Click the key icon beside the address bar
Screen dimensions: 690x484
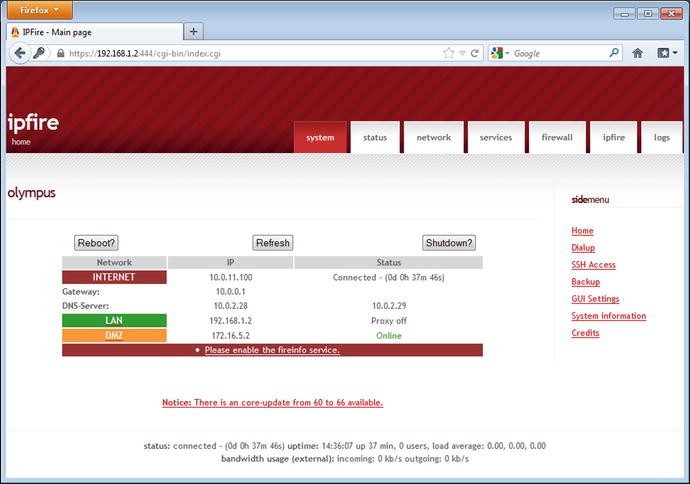(39, 53)
